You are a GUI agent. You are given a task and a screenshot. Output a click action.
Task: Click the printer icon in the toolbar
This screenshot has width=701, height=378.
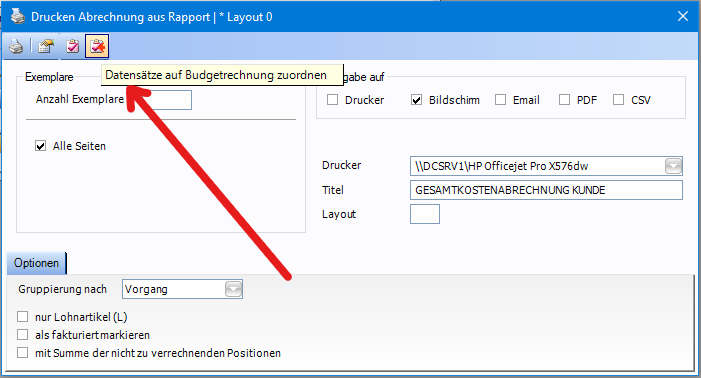coord(17,46)
